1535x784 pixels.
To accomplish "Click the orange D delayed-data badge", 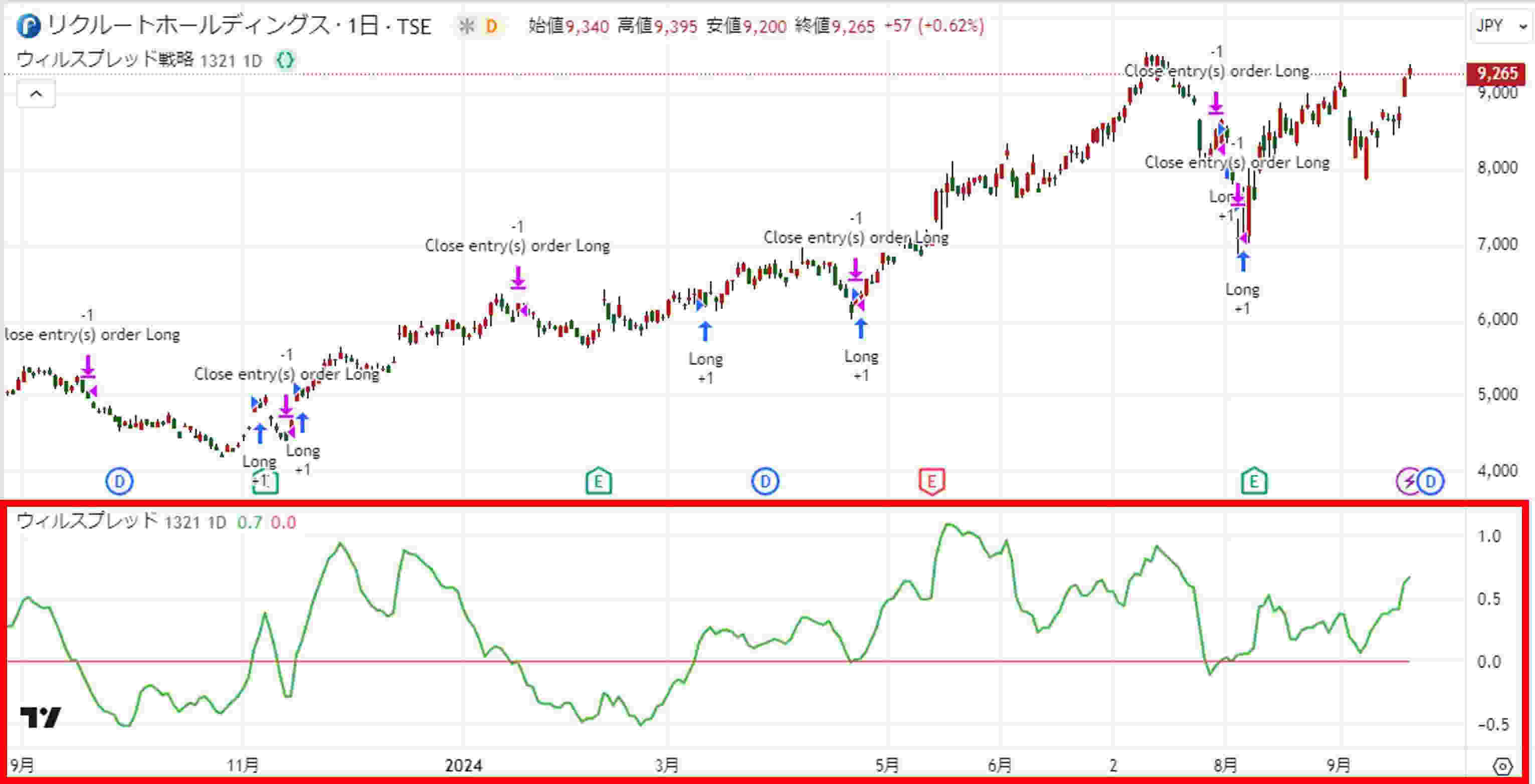I will (x=492, y=26).
